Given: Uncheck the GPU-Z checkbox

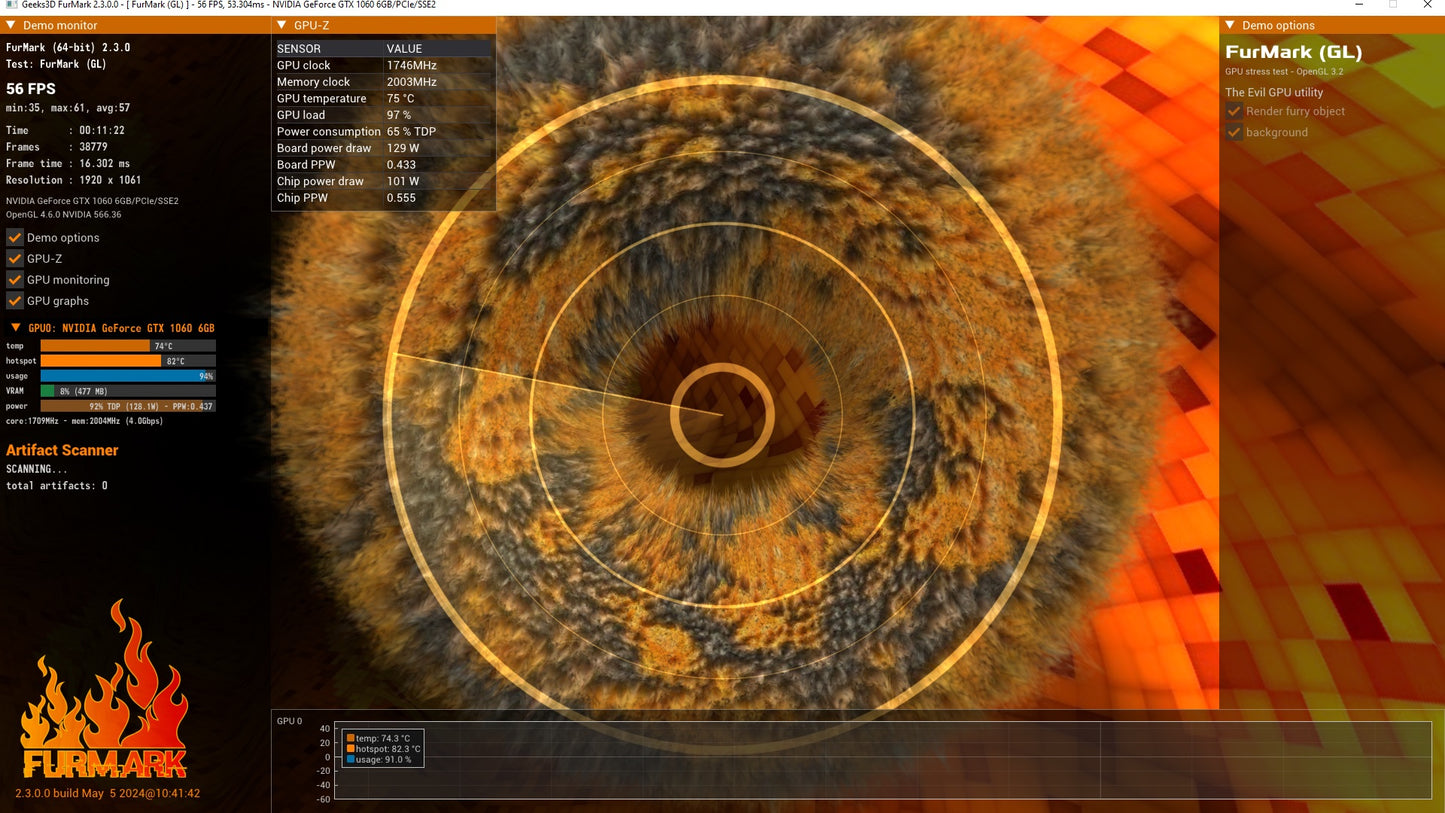Looking at the screenshot, I should [15, 258].
